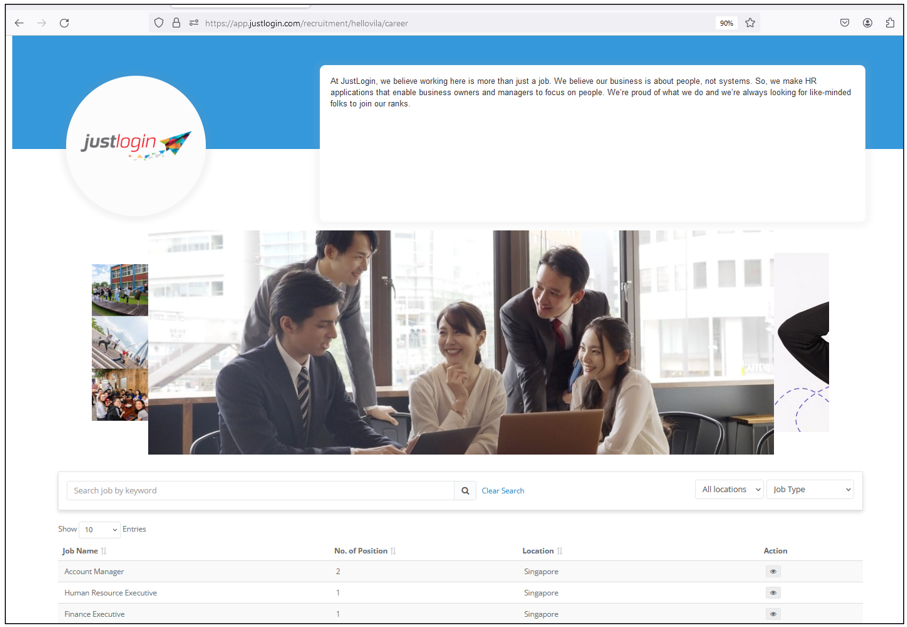Click the 90% zoom level indicator
907x627 pixels.
click(x=727, y=23)
